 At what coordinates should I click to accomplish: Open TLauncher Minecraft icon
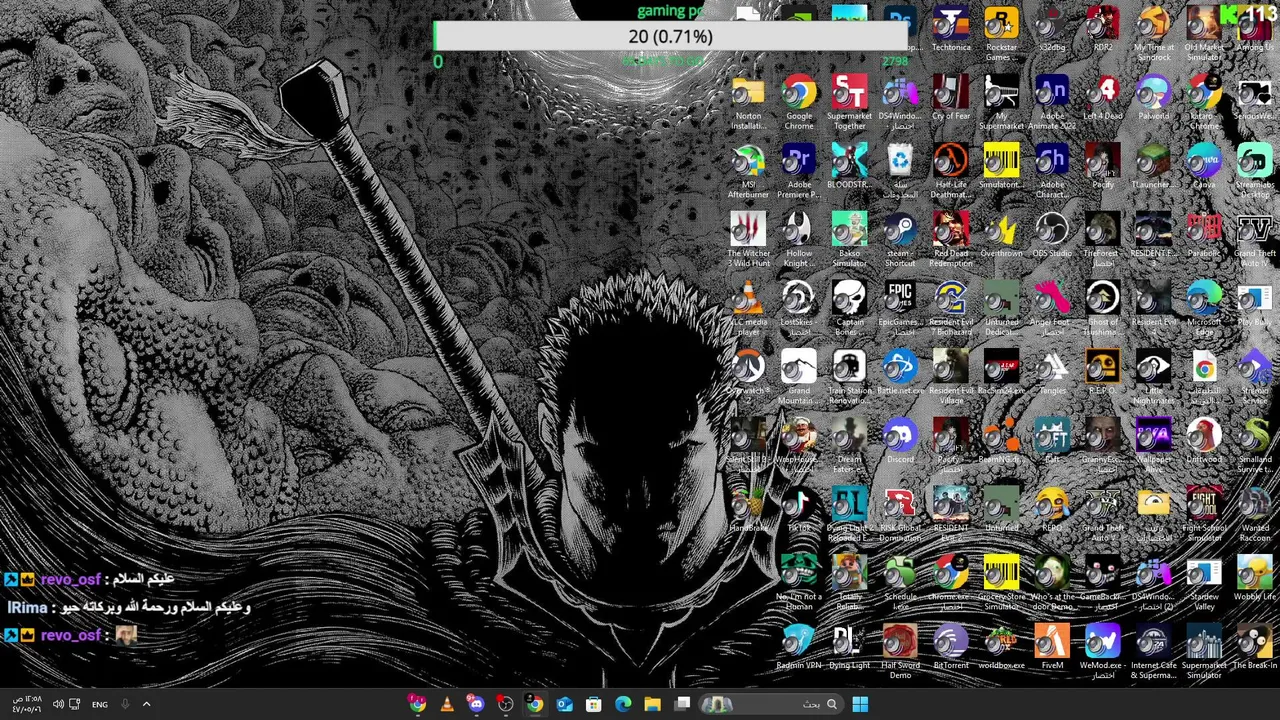1154,167
